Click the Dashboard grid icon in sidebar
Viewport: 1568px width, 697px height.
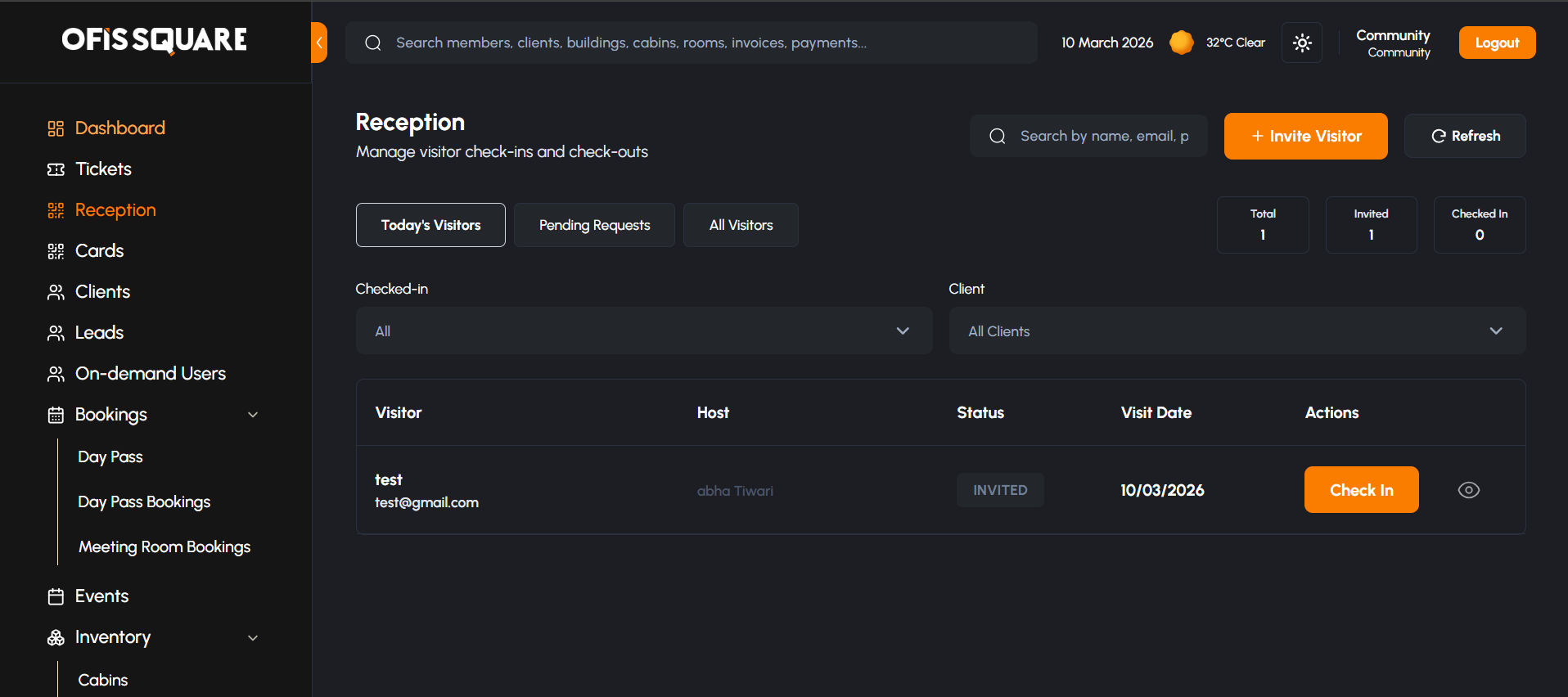[x=56, y=128]
